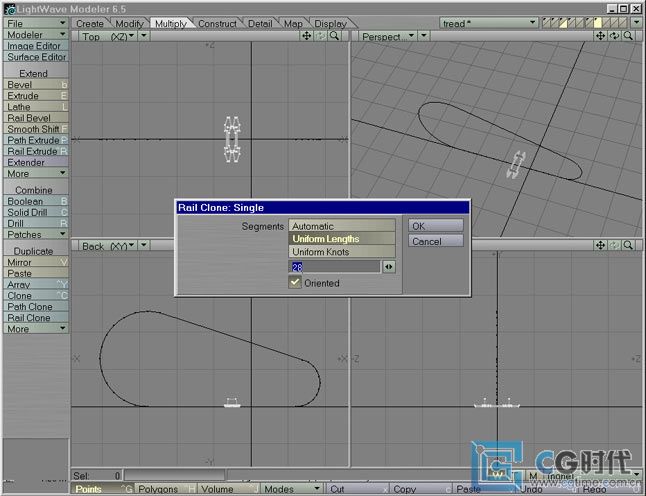
Task: Click the arrow stepper beside the 28 field
Action: pos(389,267)
